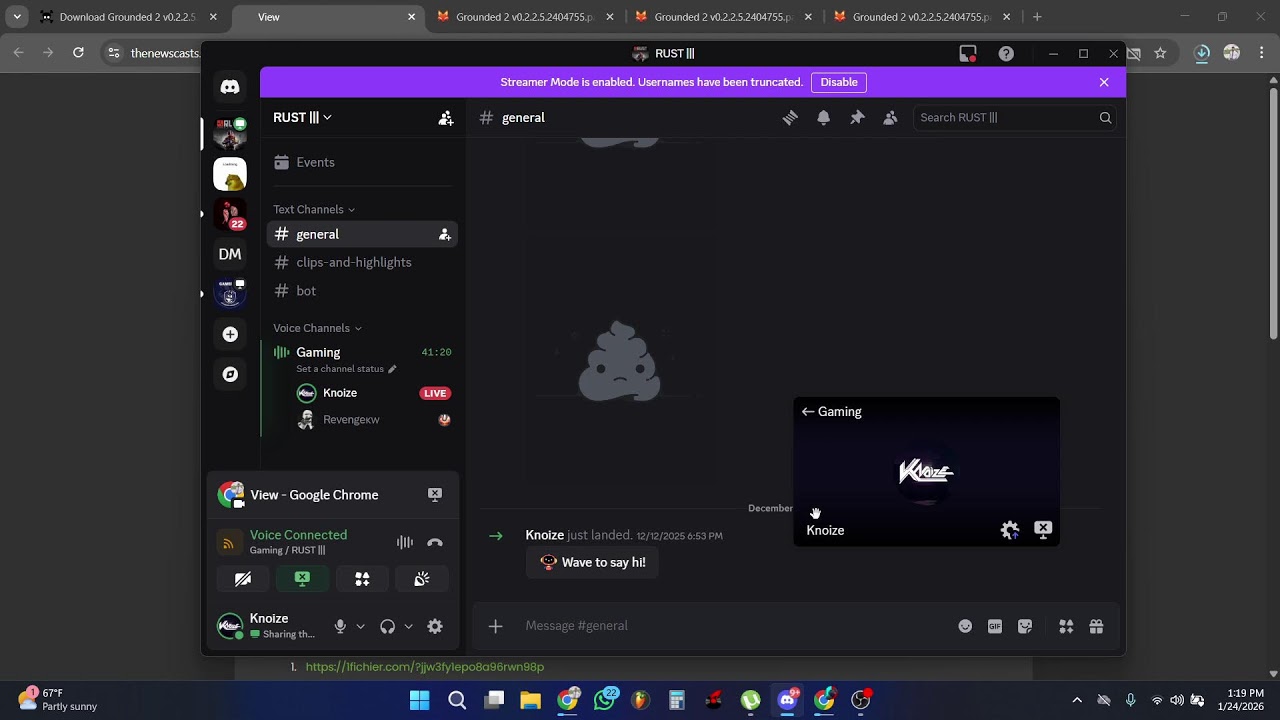Switch to Download Grounded 2 Chrome tab
This screenshot has height=720, width=1280.
(x=128, y=17)
